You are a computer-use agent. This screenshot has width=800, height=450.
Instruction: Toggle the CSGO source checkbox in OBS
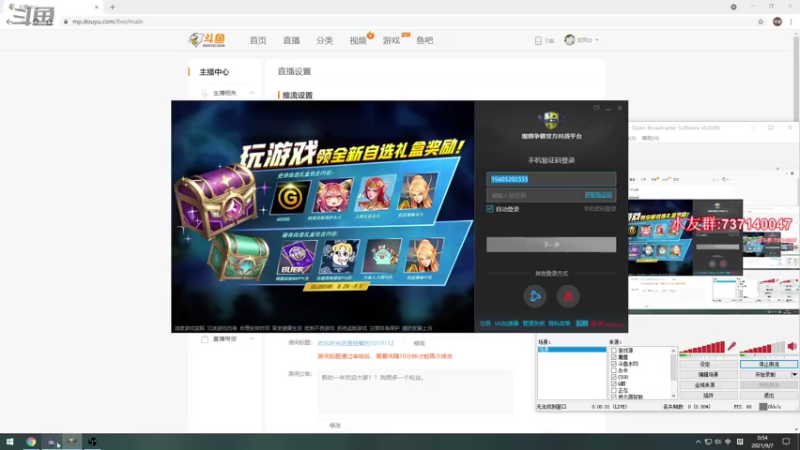click(x=614, y=377)
